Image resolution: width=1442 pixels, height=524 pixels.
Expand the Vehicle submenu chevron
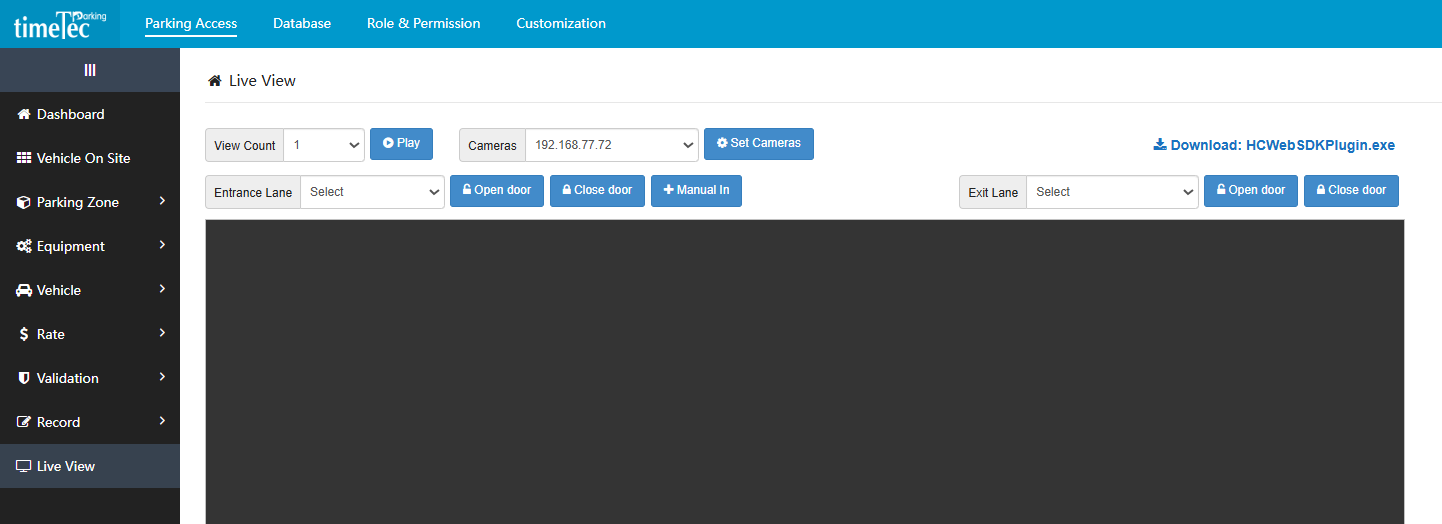pos(162,289)
